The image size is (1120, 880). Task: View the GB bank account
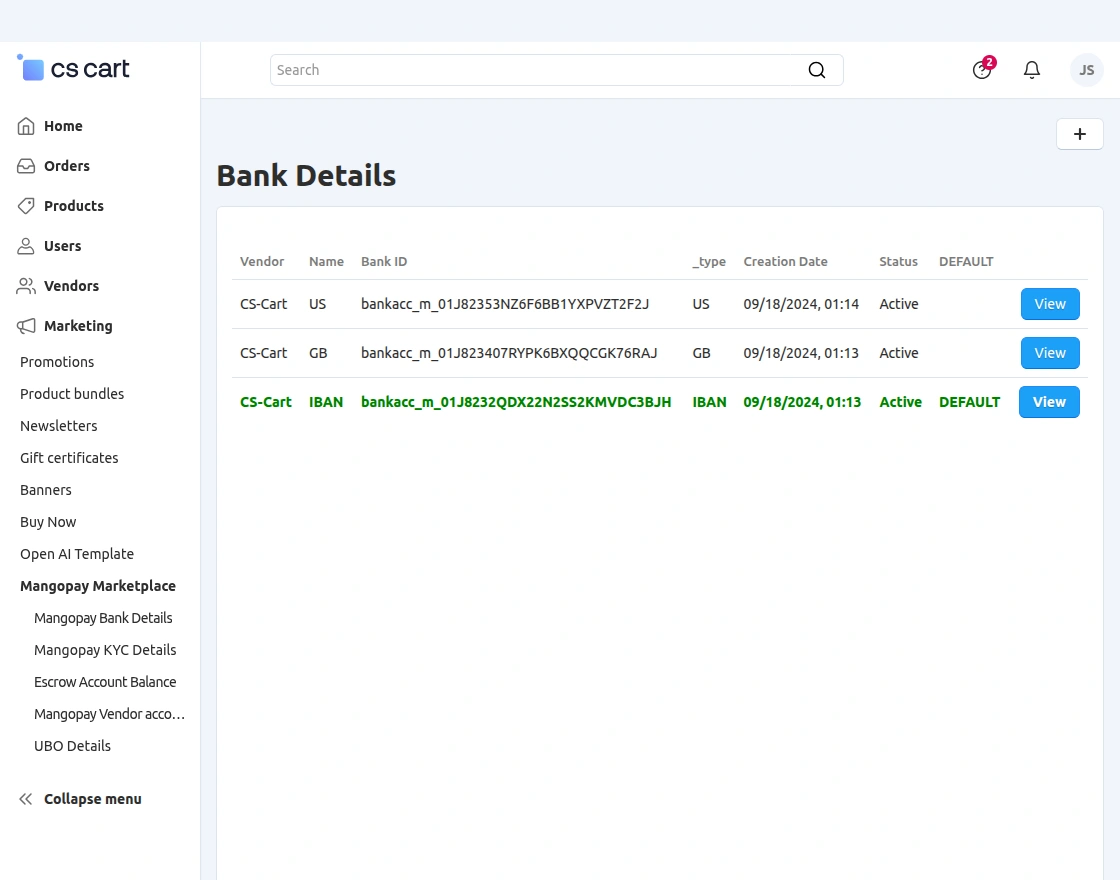(1050, 353)
